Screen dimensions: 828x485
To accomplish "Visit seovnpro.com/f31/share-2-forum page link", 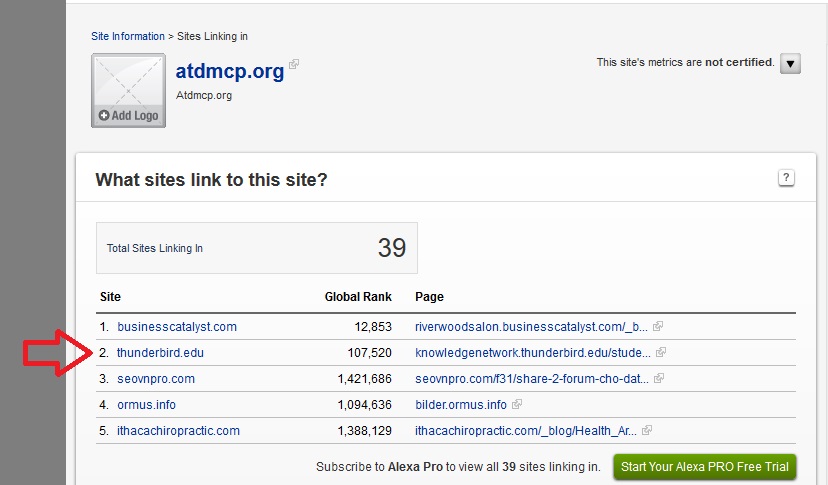I will (532, 379).
